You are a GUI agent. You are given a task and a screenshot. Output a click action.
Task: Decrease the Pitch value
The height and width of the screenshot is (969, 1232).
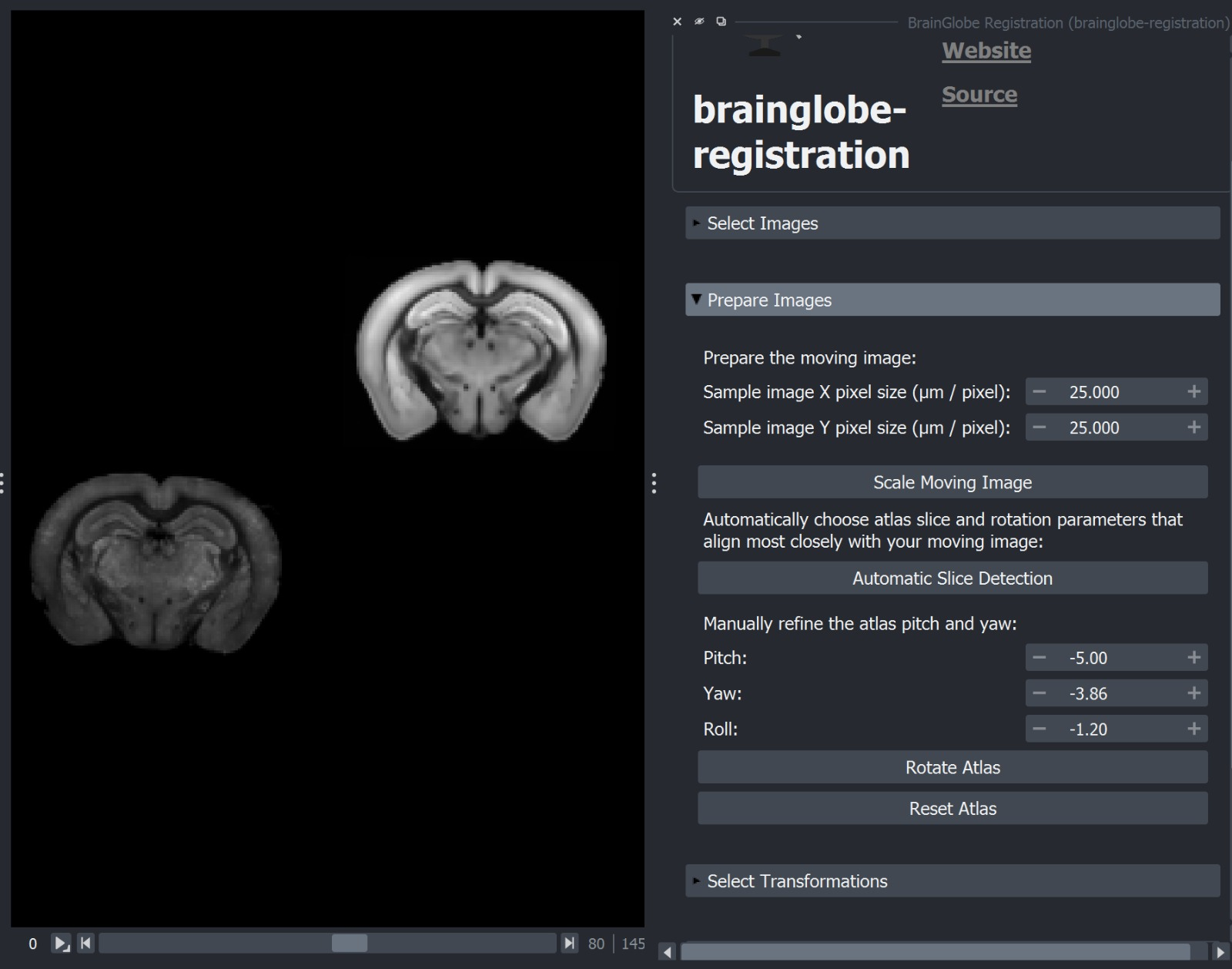1039,658
